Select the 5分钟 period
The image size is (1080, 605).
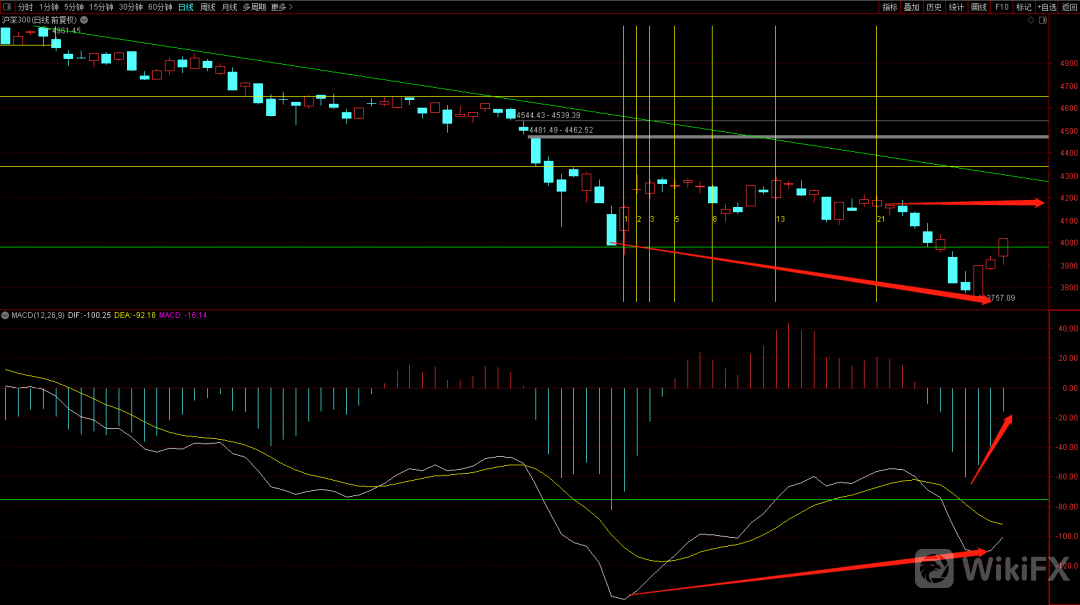pos(74,7)
